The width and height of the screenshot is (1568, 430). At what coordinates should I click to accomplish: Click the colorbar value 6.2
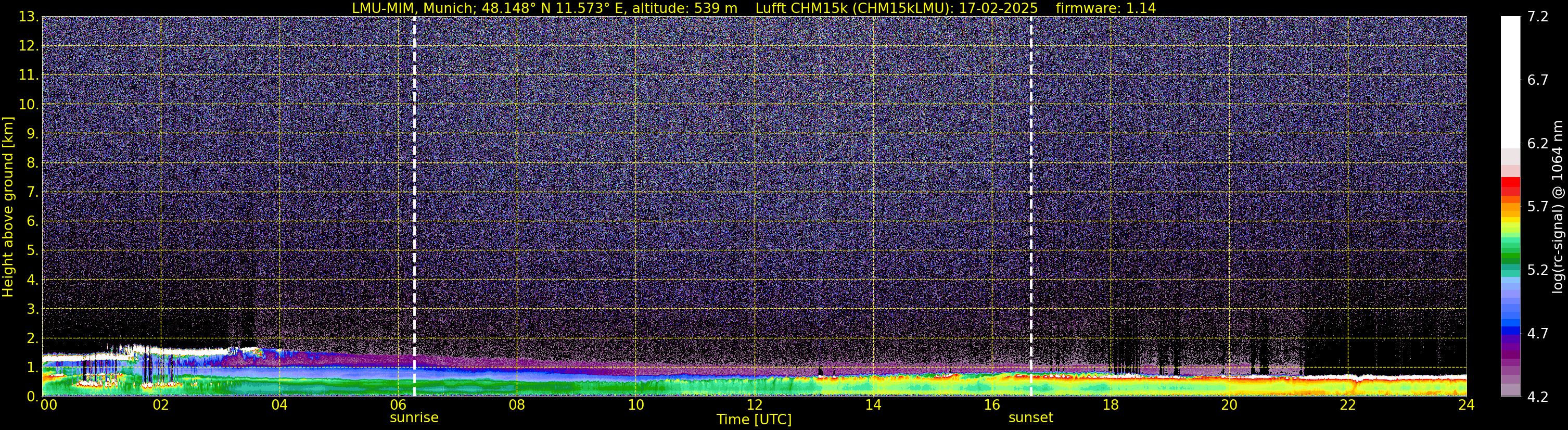1538,144
